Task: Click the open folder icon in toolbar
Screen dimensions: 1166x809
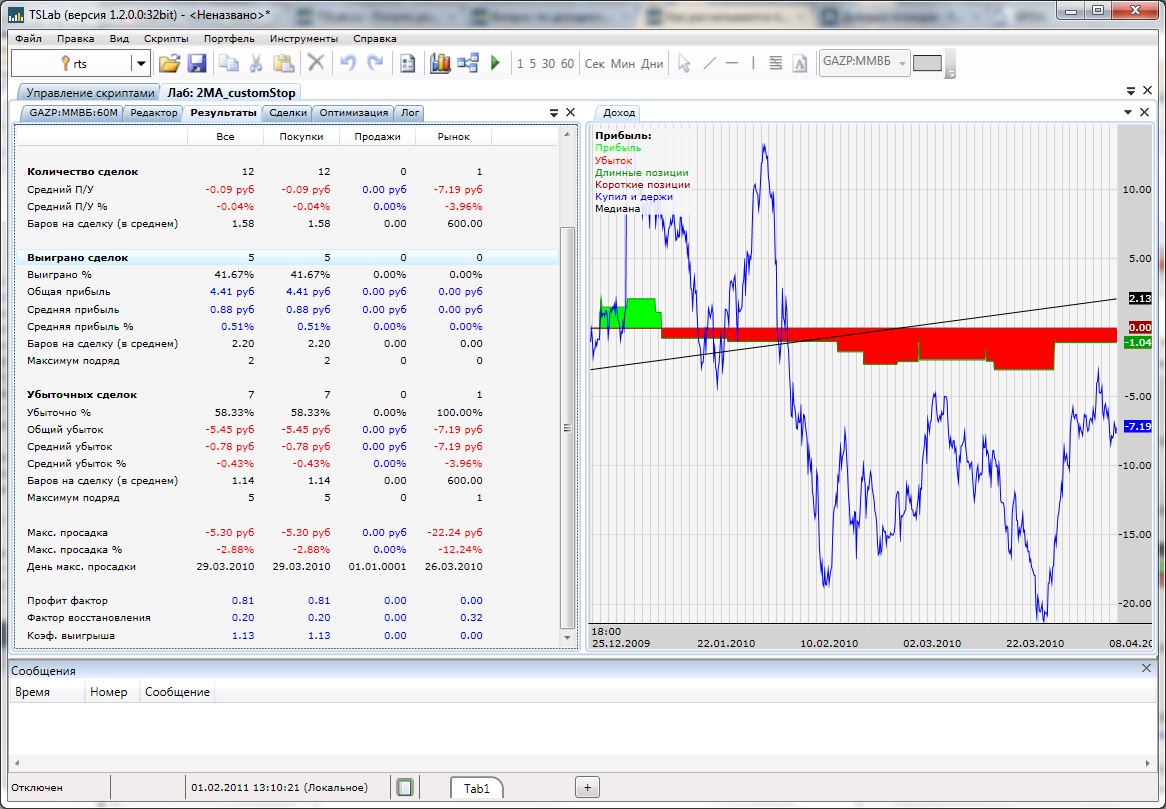Action: tap(169, 63)
